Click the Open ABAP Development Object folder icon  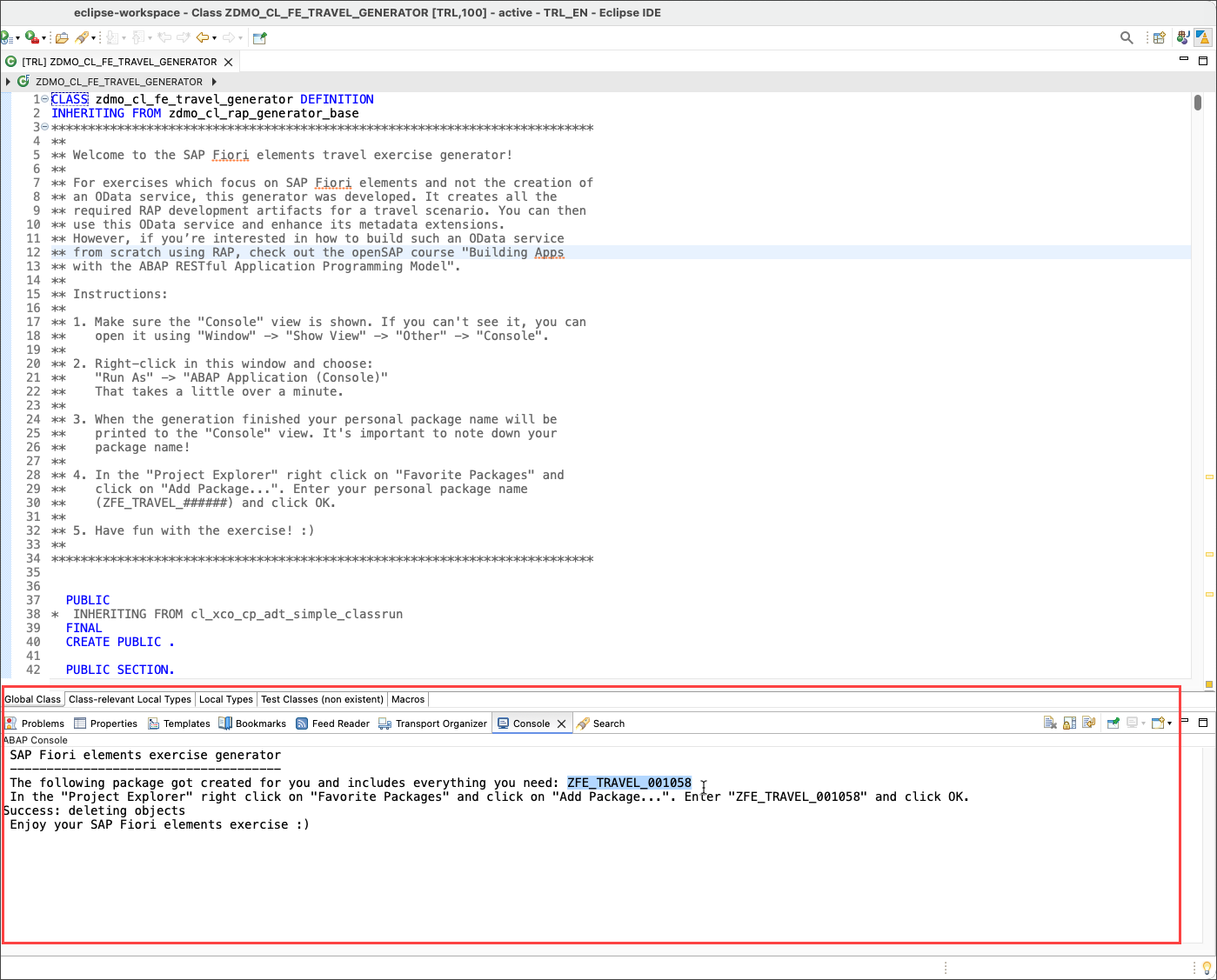point(62,37)
